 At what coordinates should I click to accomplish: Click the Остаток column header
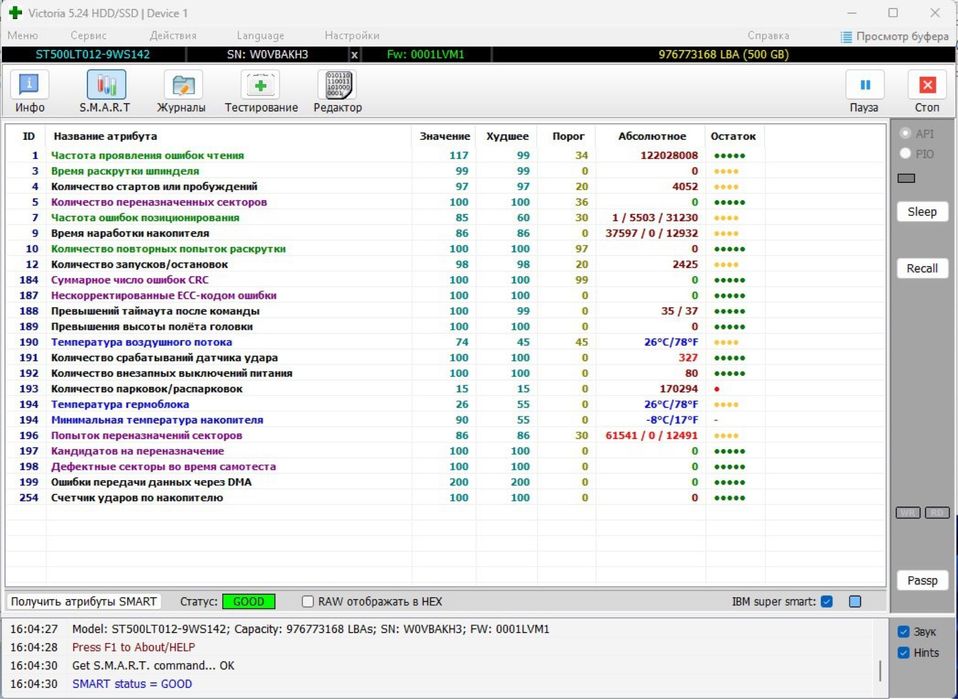[733, 136]
